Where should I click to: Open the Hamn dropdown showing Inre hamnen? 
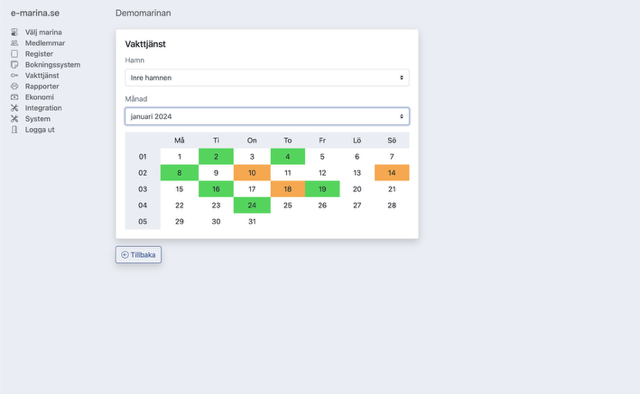pyautogui.click(x=267, y=78)
